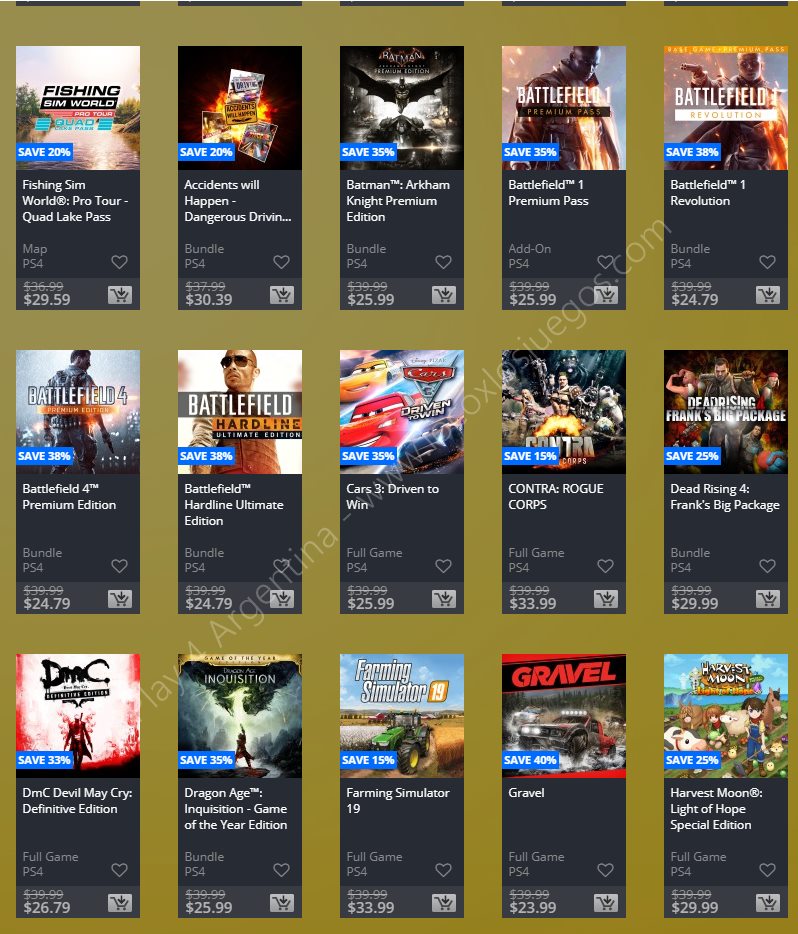
Task: Add Dead Rising 4 Frank's Big Package to cart
Action: pyautogui.click(x=768, y=599)
